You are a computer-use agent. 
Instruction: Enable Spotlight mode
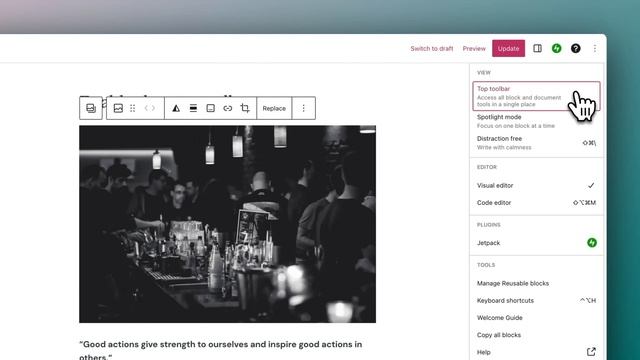536,121
